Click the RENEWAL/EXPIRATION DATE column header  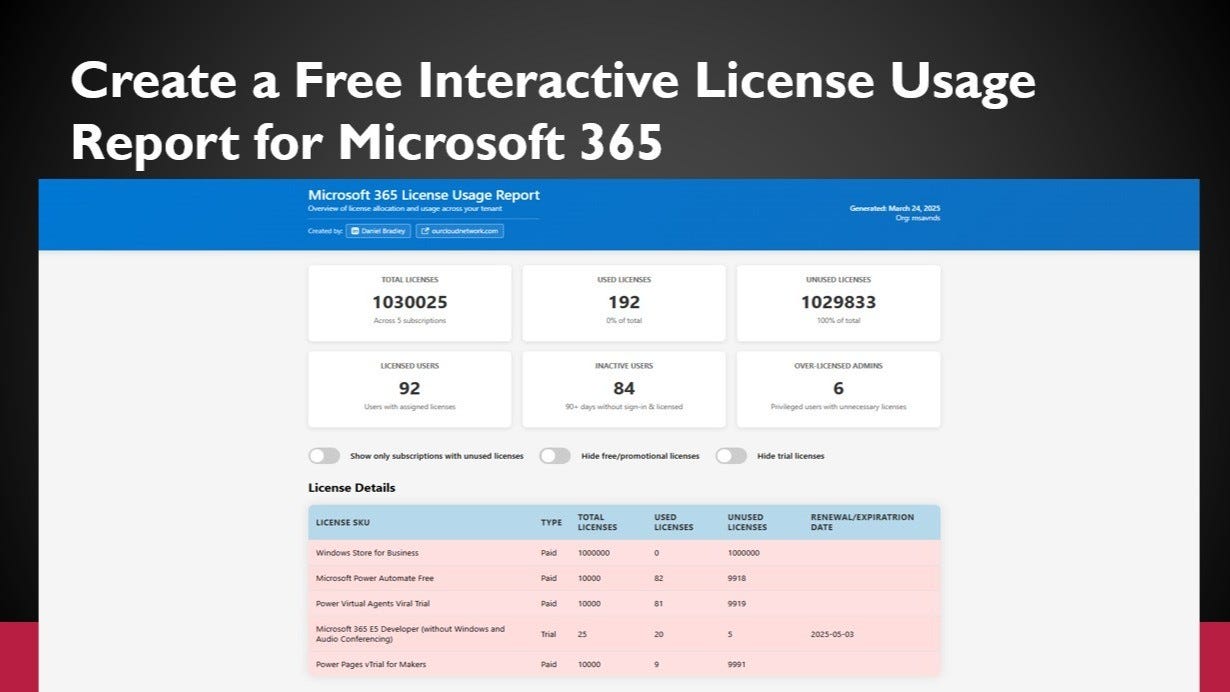(862, 522)
